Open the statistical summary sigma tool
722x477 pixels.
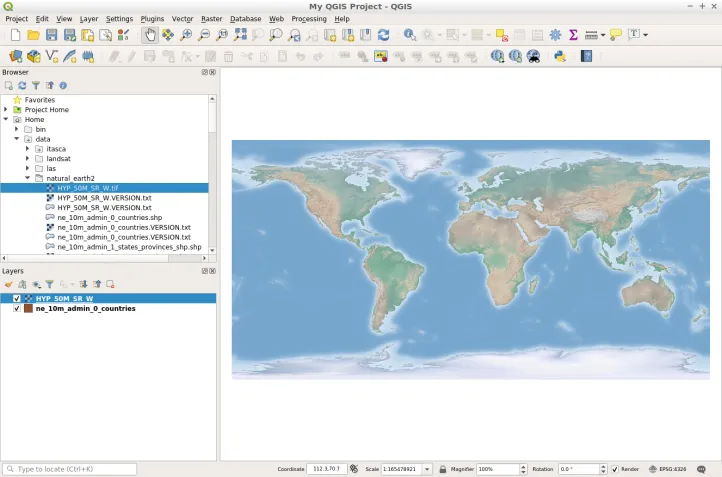coord(573,35)
